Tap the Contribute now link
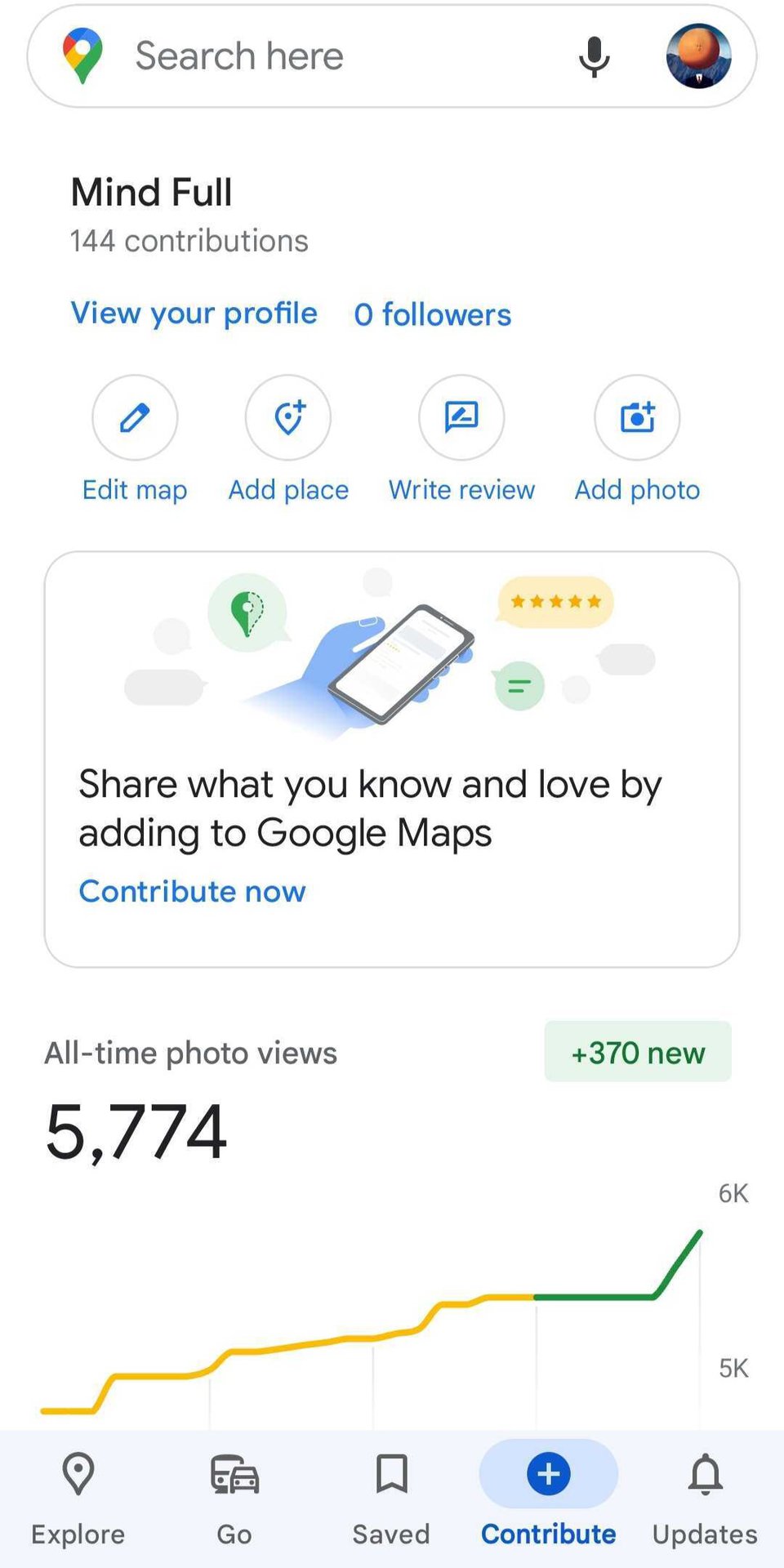784x1568 pixels. [x=193, y=891]
